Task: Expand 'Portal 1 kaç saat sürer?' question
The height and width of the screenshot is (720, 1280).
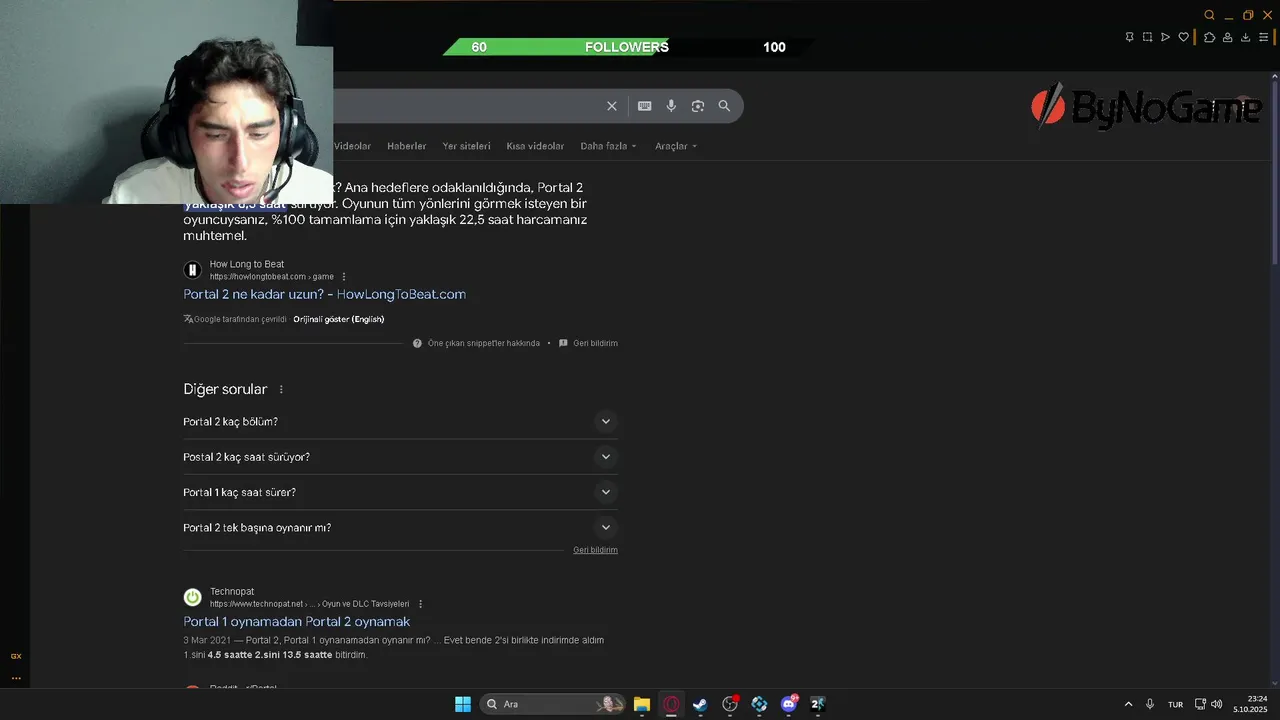Action: coord(400,492)
